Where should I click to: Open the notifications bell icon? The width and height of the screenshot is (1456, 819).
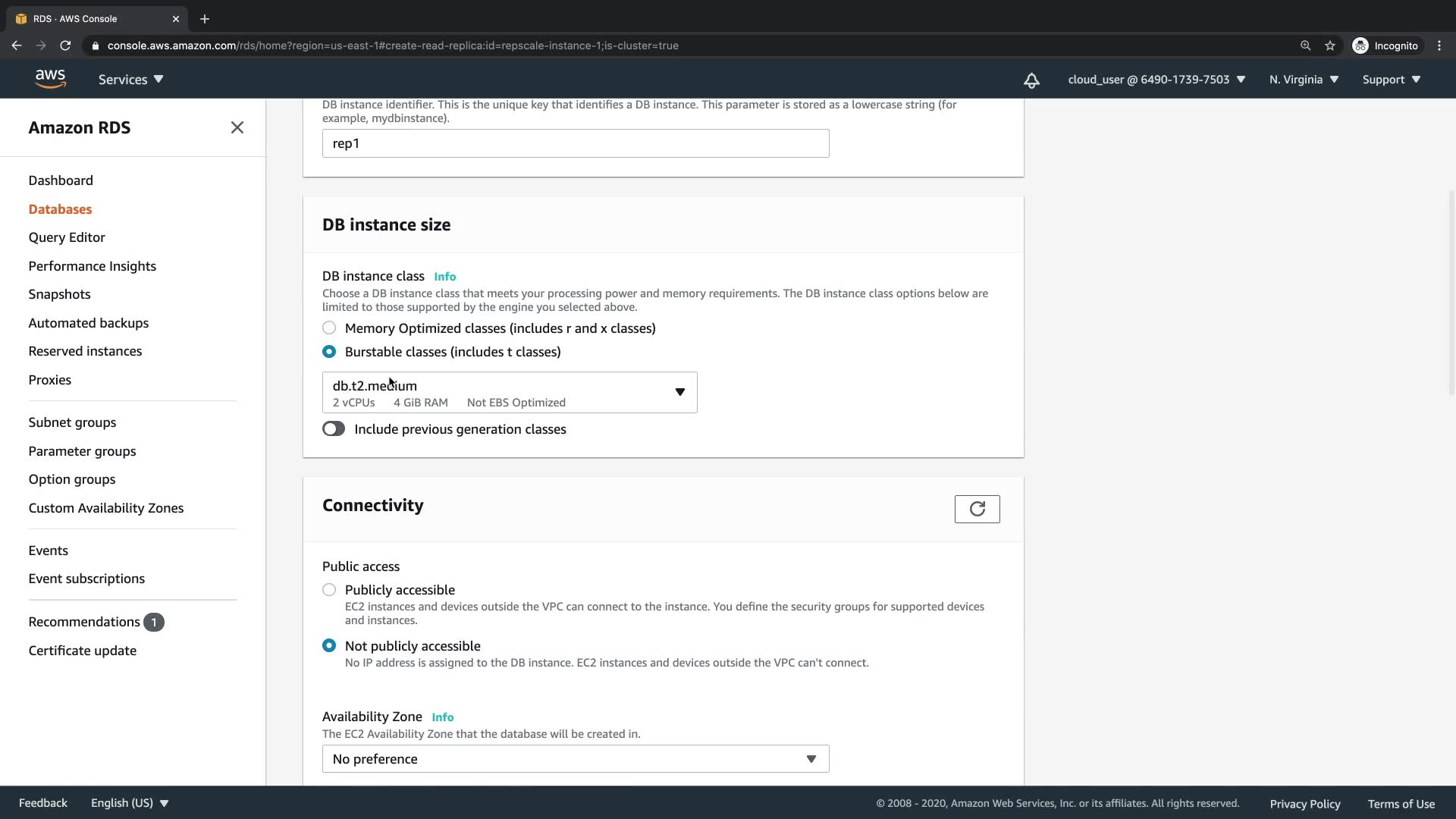tap(1031, 80)
